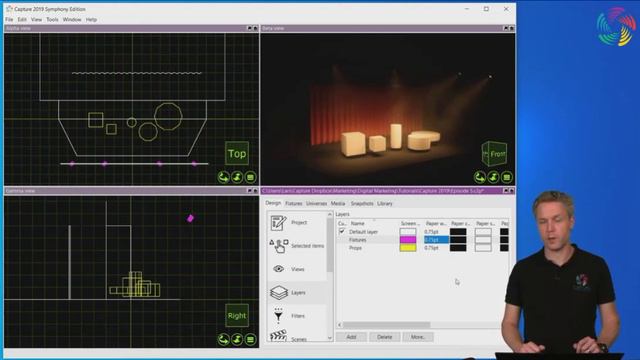Open the Selected items section

pos(297,246)
